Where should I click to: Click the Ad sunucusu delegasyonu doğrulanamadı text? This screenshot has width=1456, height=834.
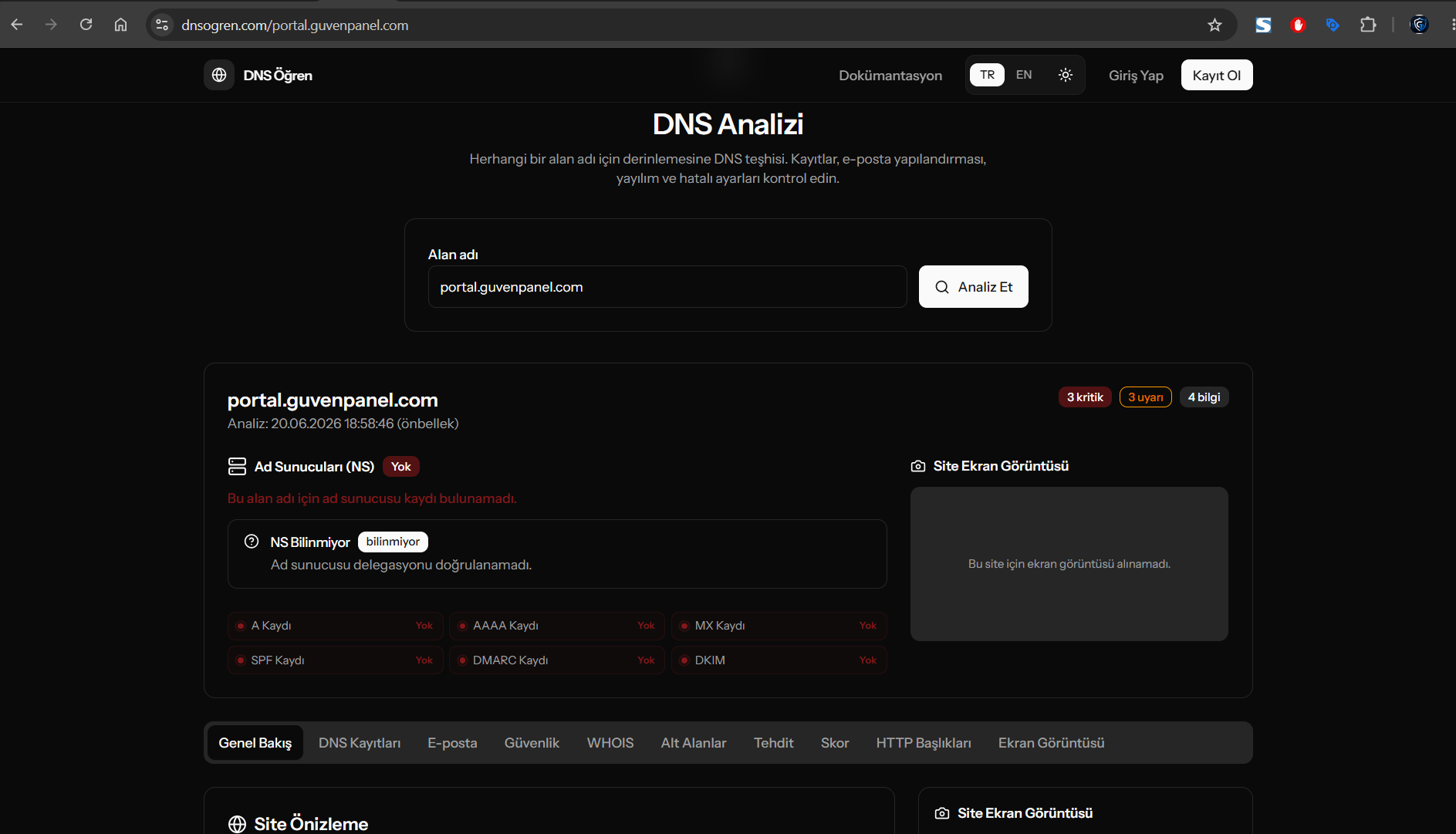point(401,565)
